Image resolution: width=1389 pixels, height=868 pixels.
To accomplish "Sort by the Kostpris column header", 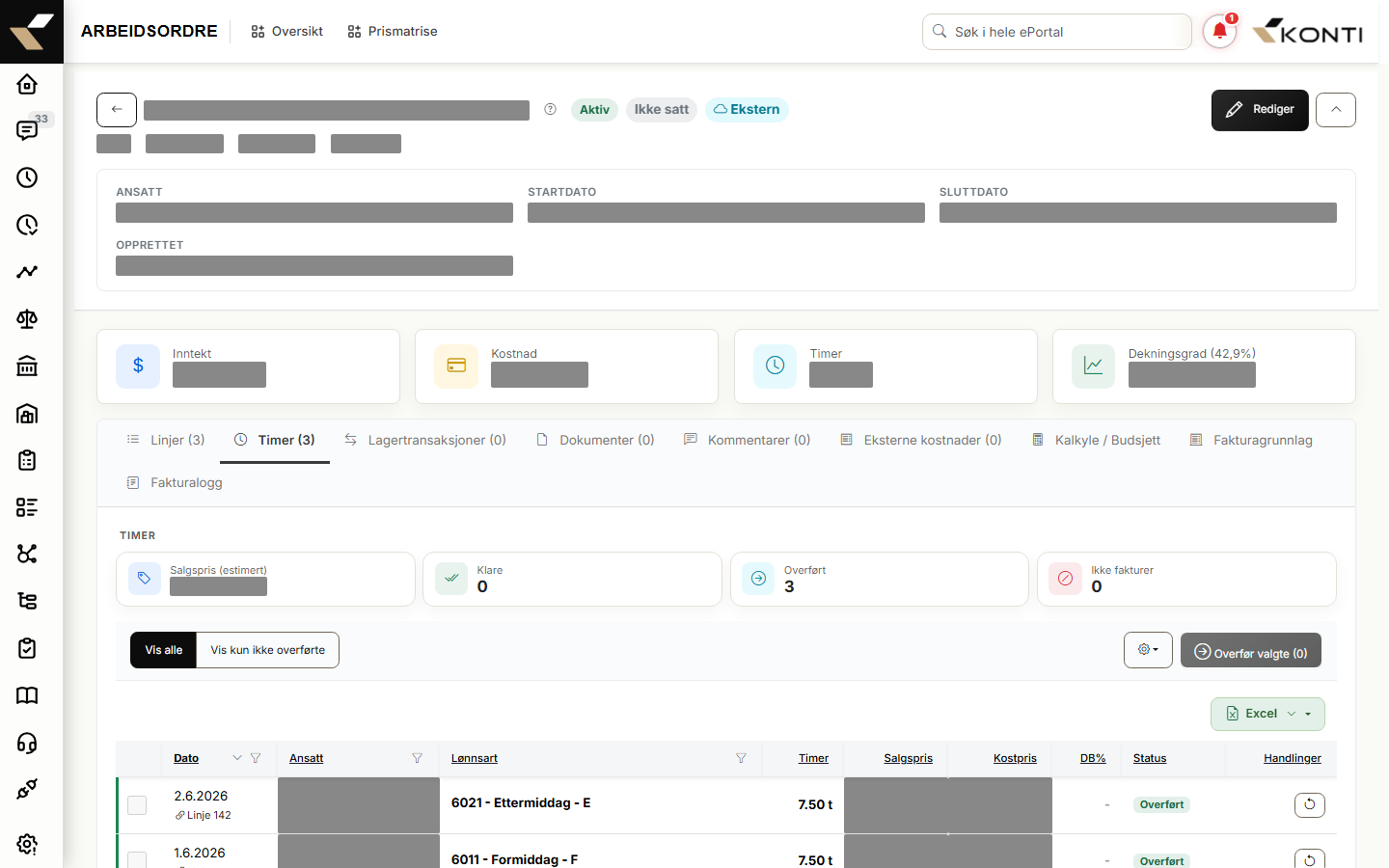I will (x=1015, y=758).
